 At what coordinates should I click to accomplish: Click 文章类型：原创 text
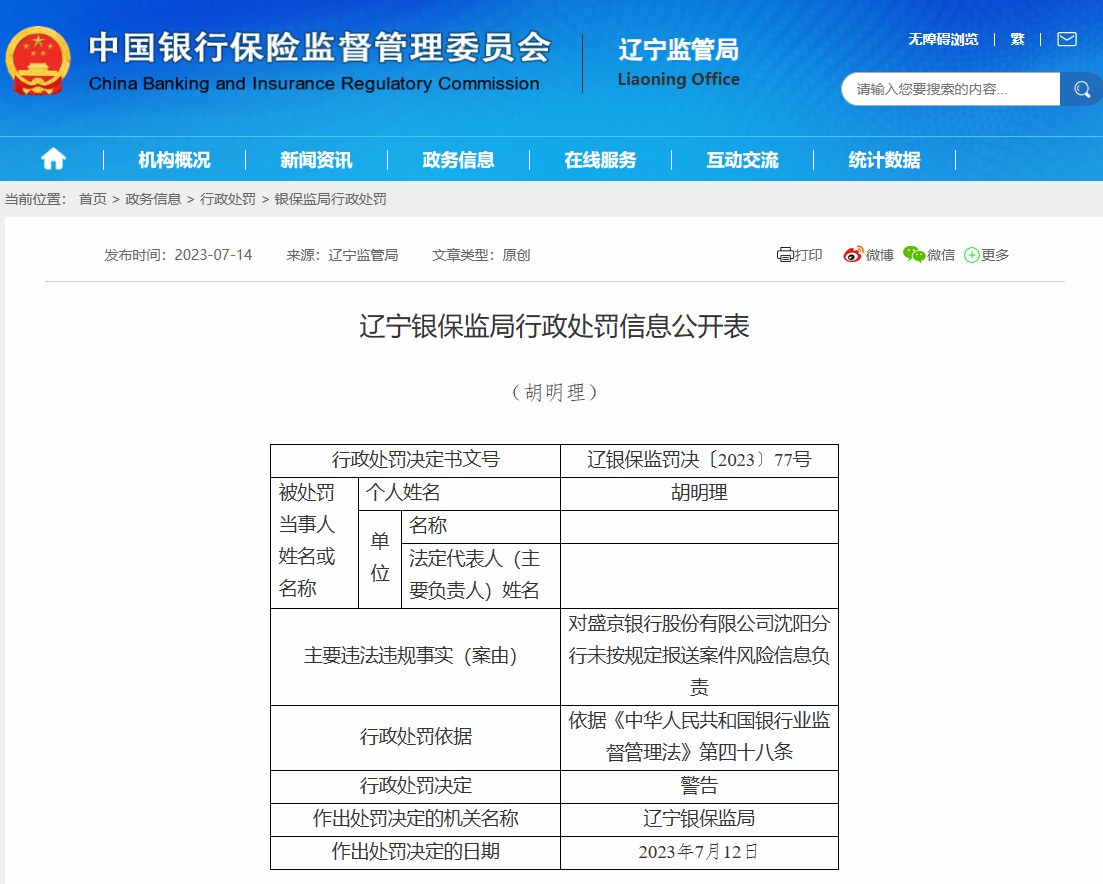pos(481,255)
